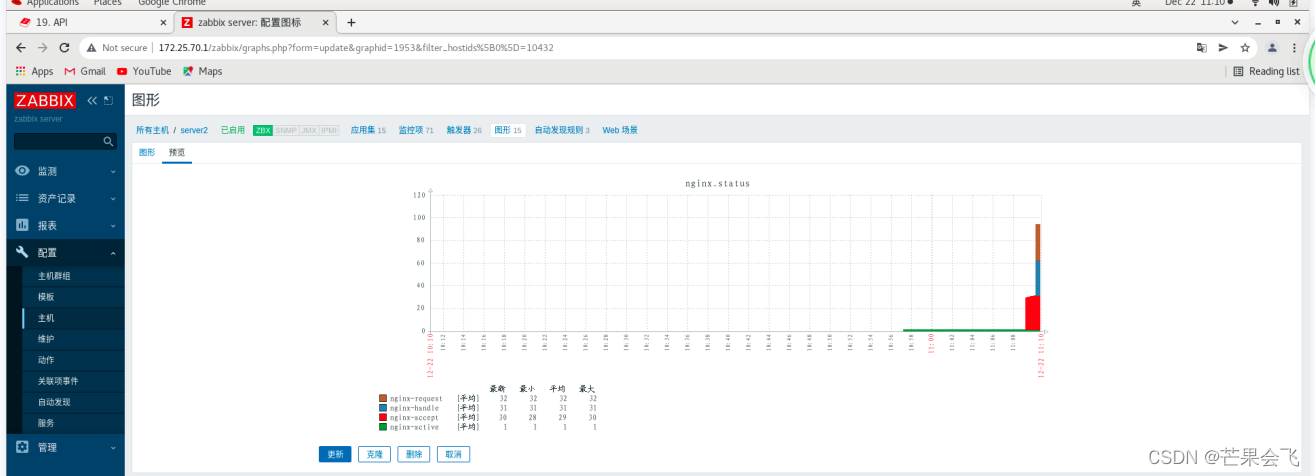Click the ZABBIX logo

(x=45, y=100)
